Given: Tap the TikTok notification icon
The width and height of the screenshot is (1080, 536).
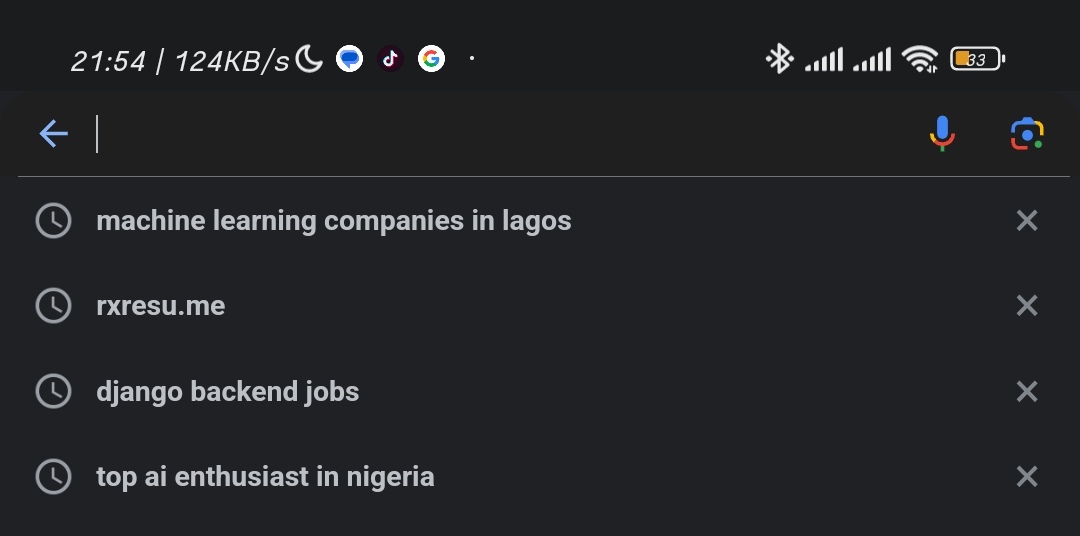Looking at the screenshot, I should 391,59.
